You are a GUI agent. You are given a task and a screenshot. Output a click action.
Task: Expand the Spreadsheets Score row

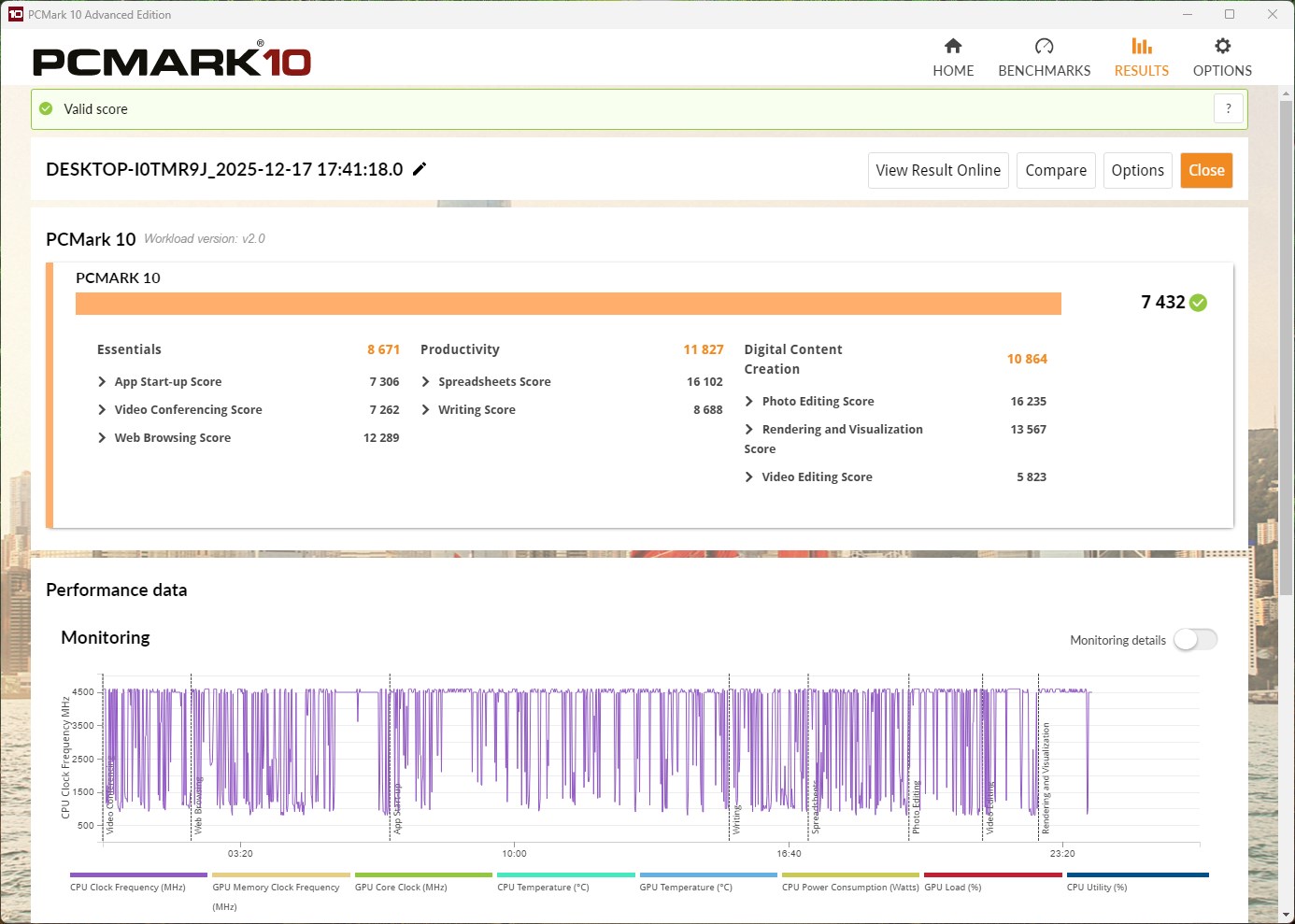[426, 382]
